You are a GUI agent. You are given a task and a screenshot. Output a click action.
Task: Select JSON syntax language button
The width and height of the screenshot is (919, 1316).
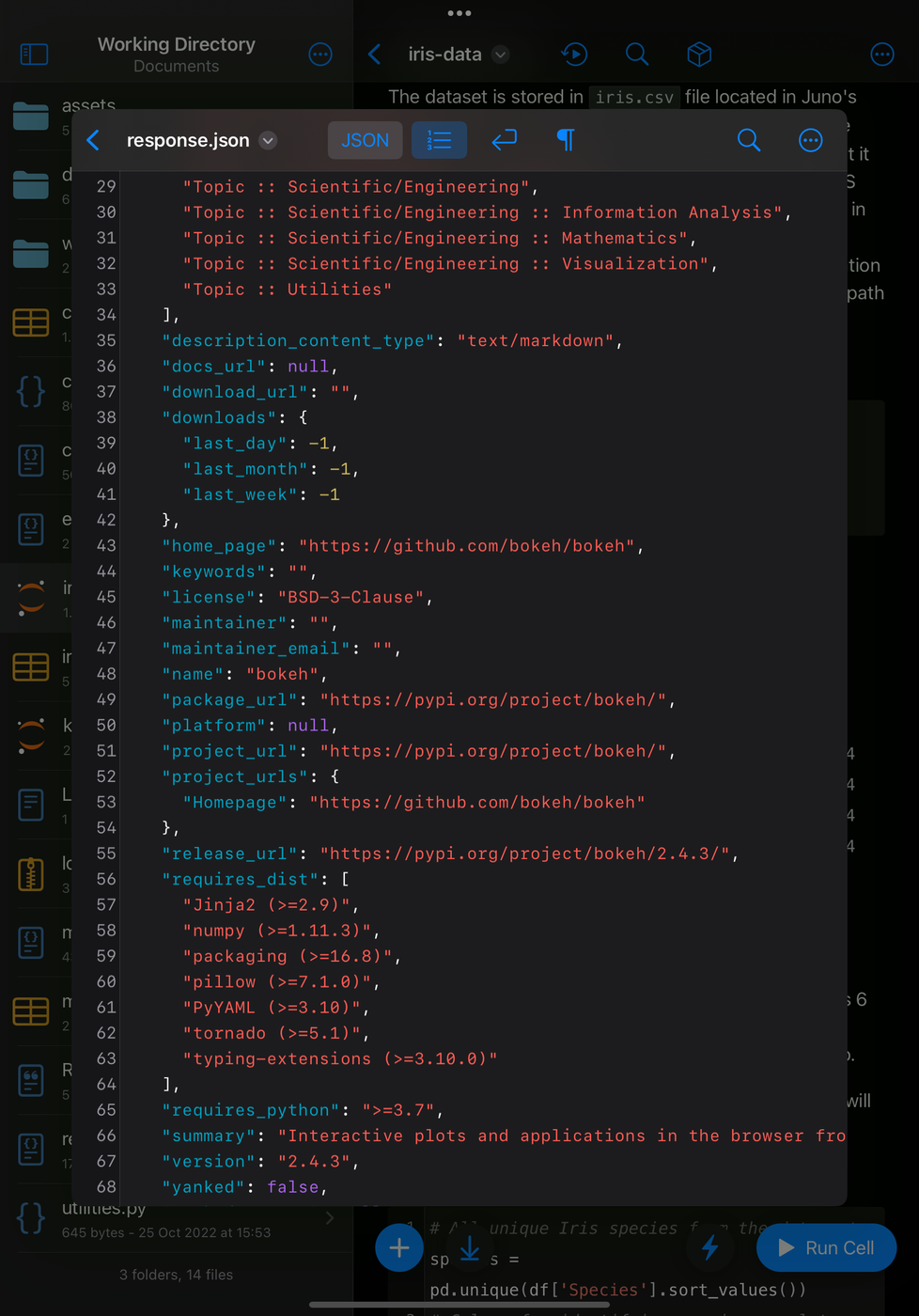(x=365, y=141)
